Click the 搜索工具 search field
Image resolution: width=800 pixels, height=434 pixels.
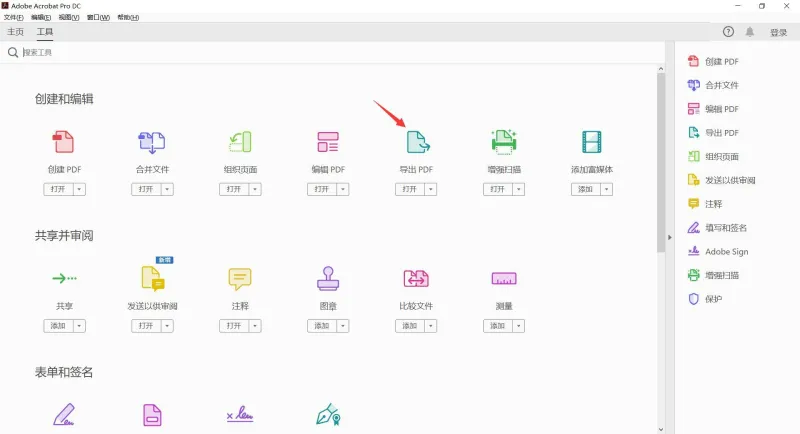click(x=332, y=53)
